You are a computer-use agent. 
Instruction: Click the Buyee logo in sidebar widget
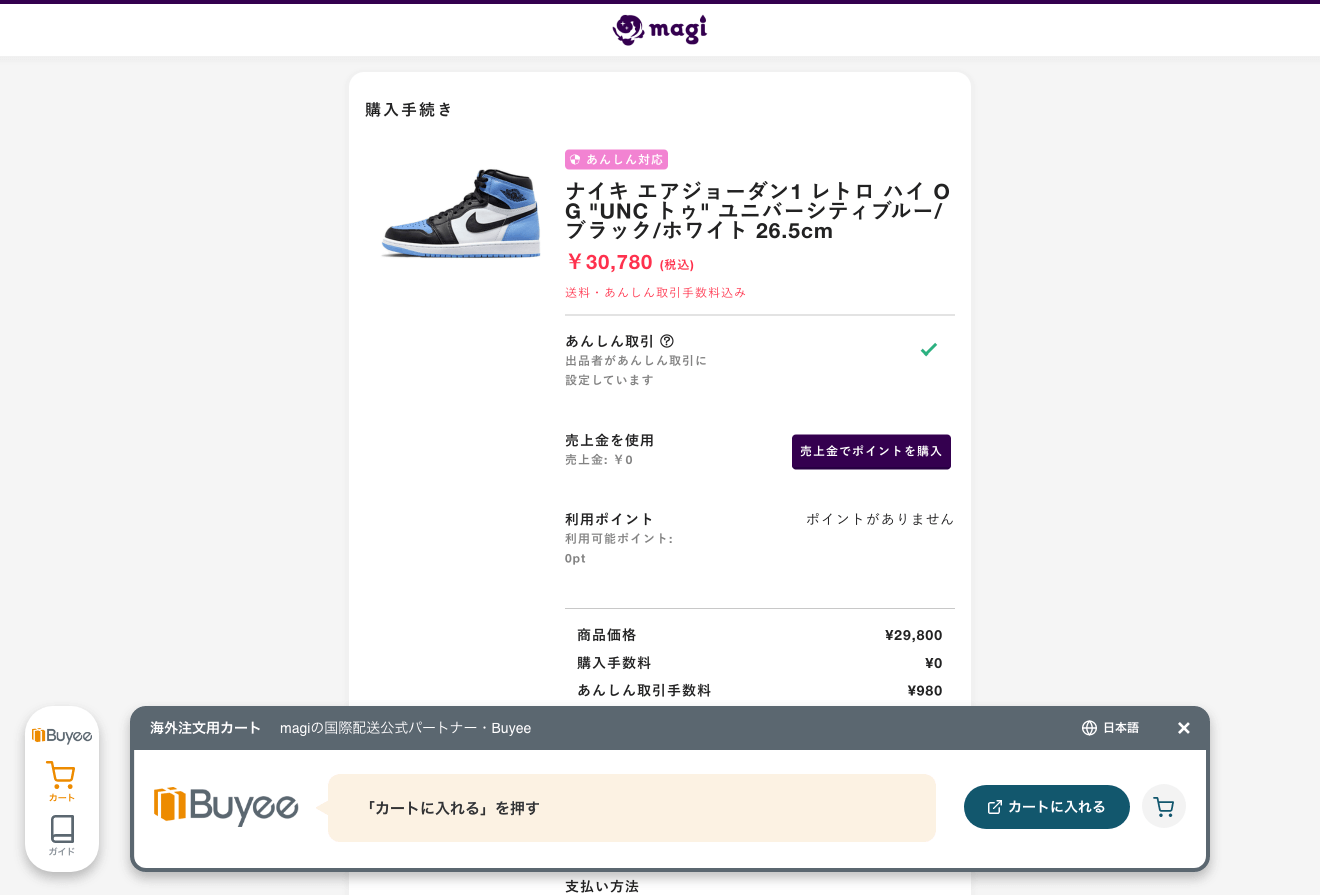click(62, 735)
